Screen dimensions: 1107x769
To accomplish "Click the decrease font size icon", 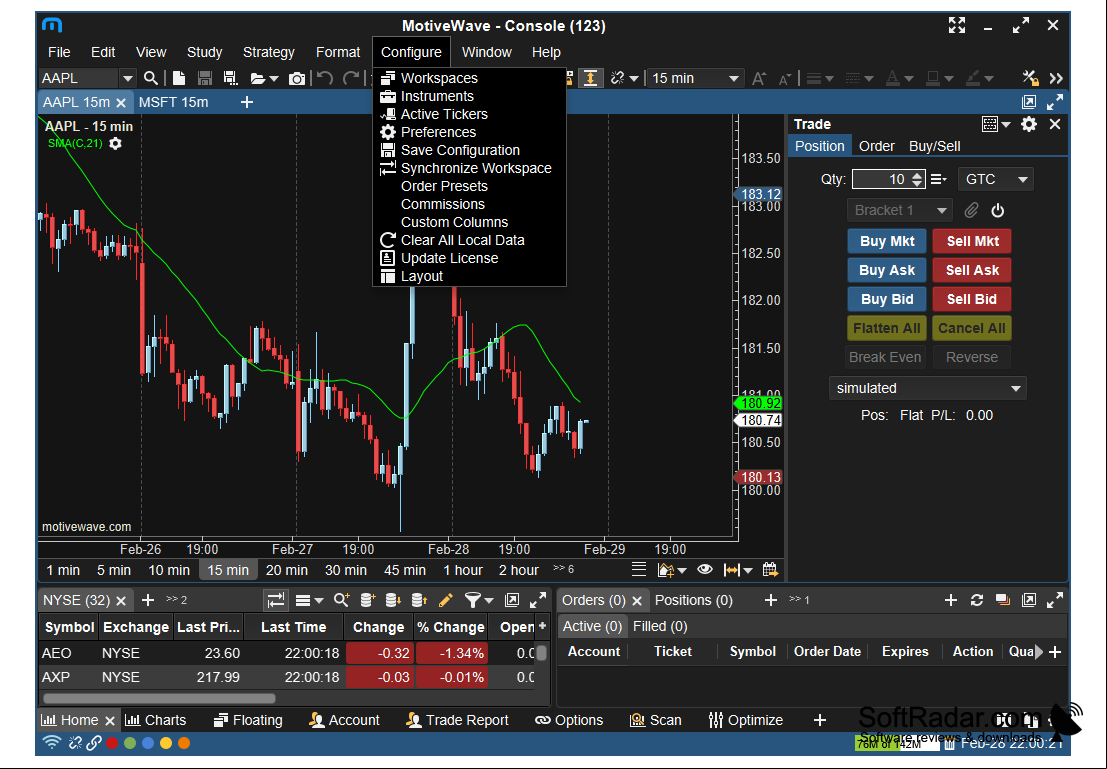I will [x=785, y=78].
